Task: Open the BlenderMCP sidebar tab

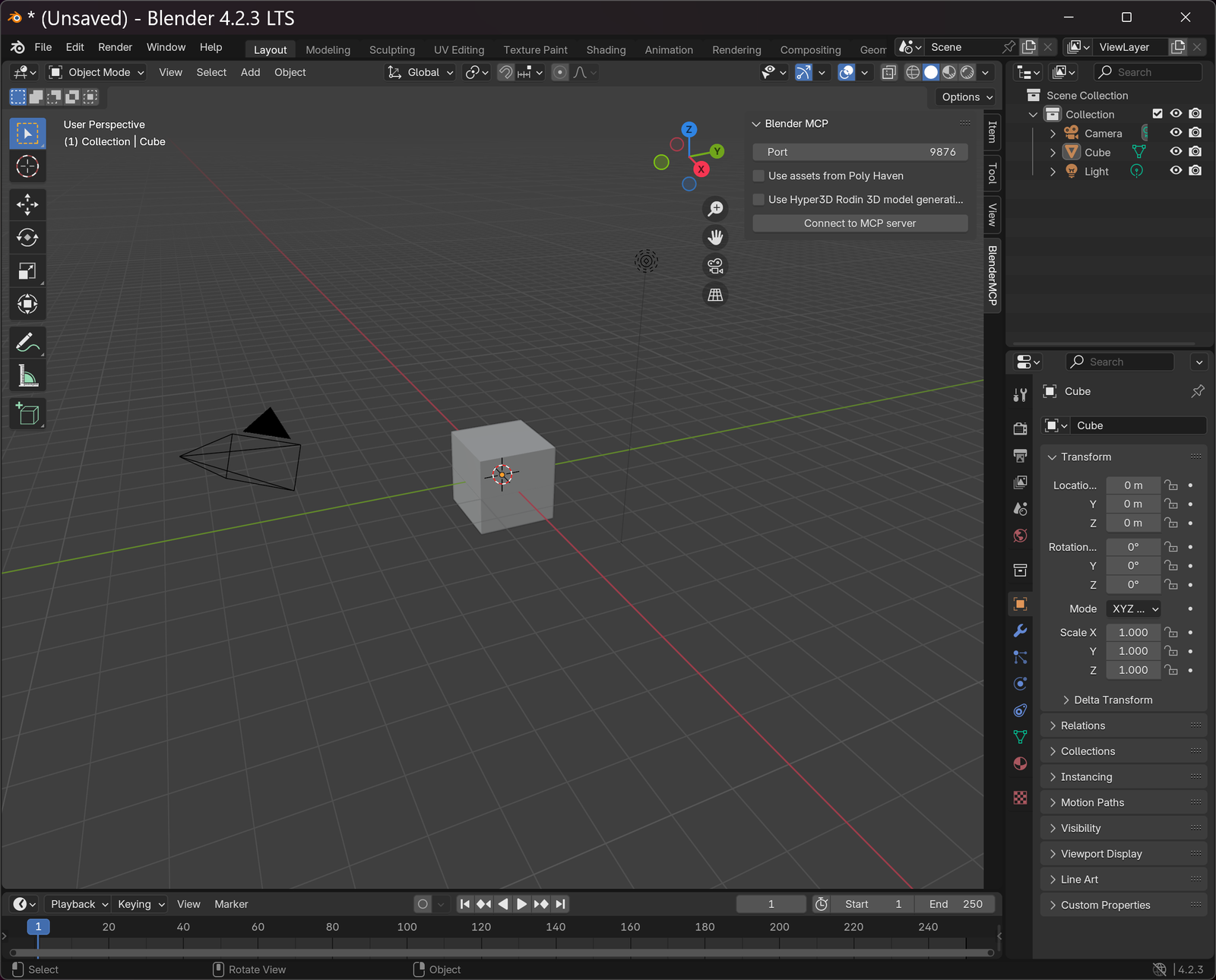Action: 992,275
